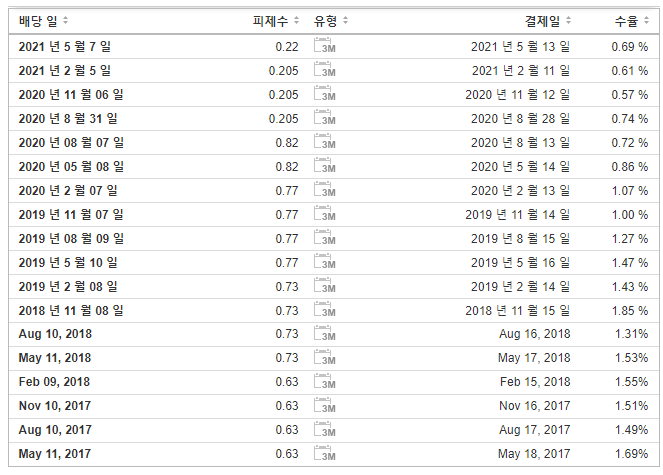Click 3M icon in 2018 년 11 월 08 일 row
The width and height of the screenshot is (663, 475).
325,311
